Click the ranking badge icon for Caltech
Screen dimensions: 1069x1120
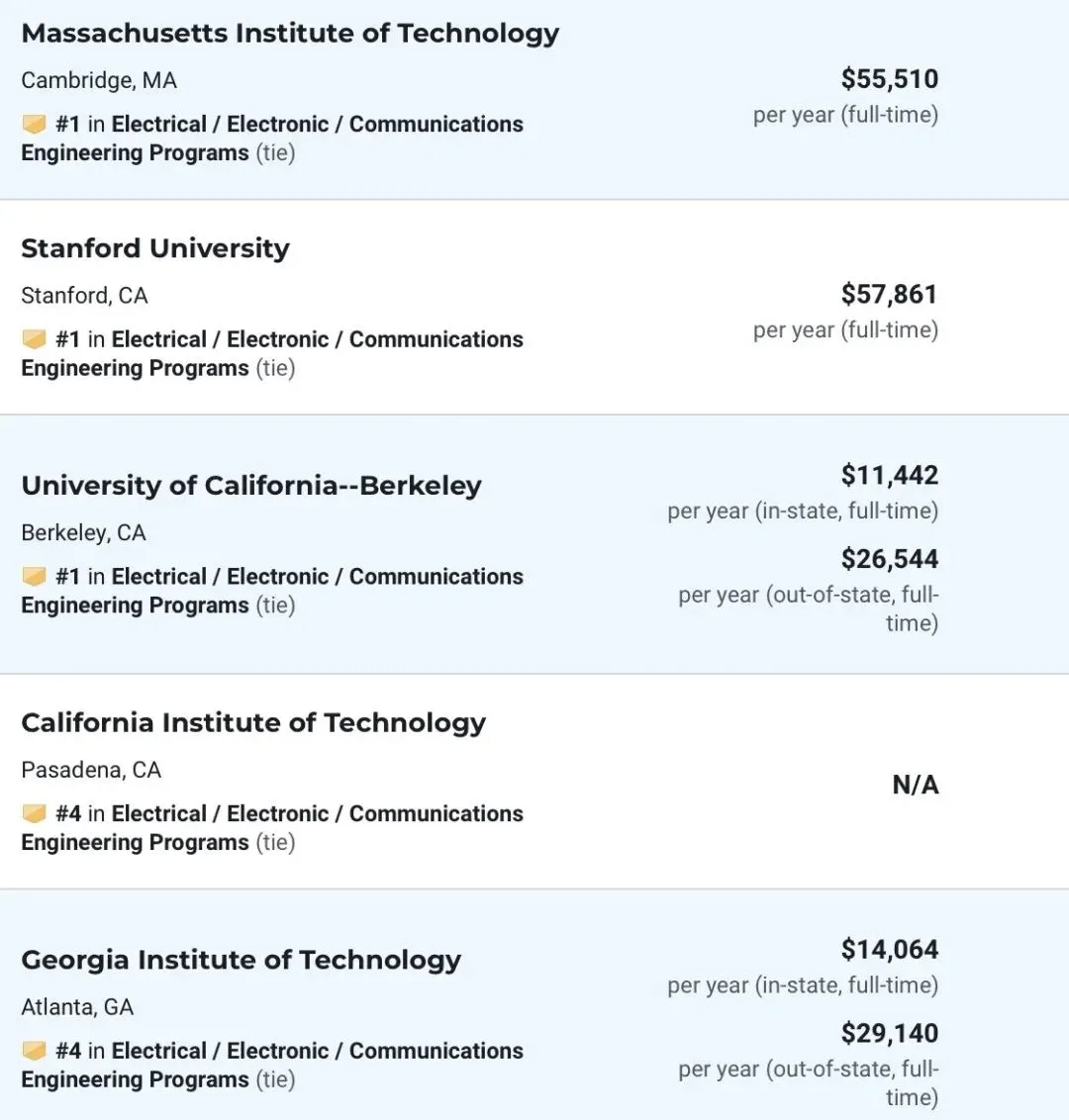coord(35,814)
